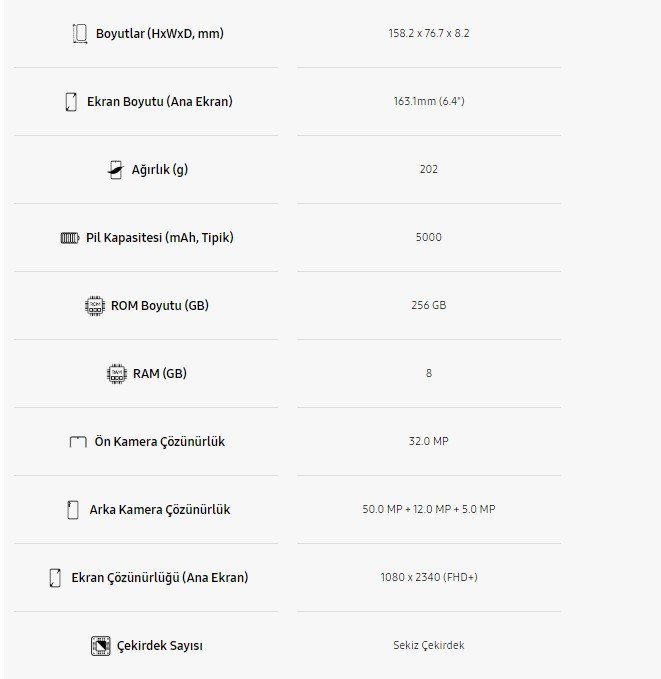The height and width of the screenshot is (679, 661).
Task: Click the 256 GB storage value
Action: click(x=429, y=305)
